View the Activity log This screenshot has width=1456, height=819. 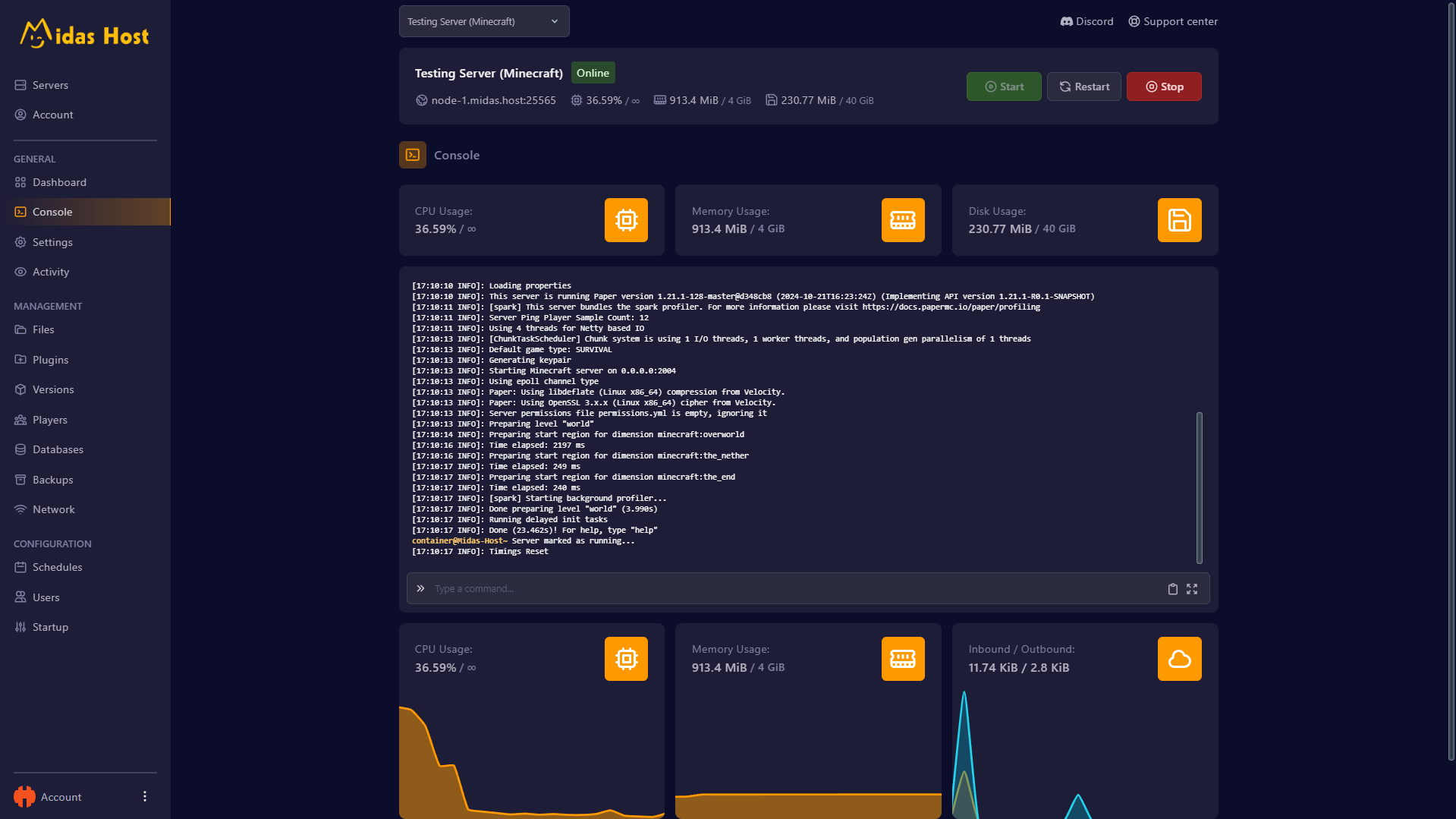[85, 272]
